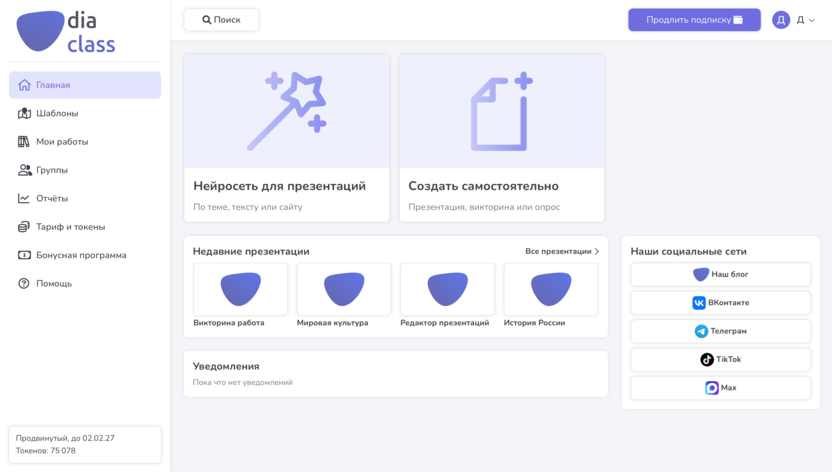Go to Шаблоны section
The height and width of the screenshot is (472, 832).
(85, 113)
